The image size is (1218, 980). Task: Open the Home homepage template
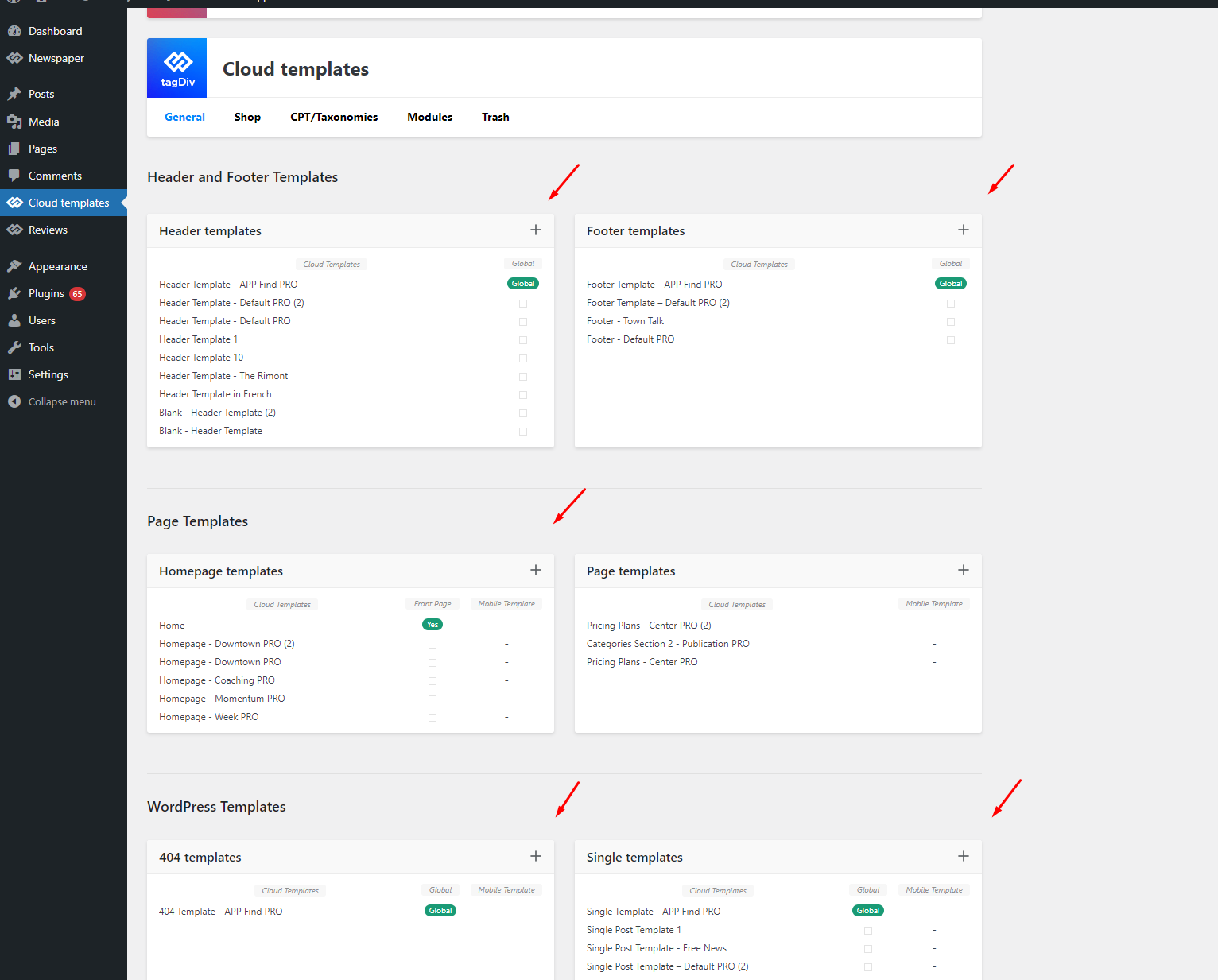[172, 626]
